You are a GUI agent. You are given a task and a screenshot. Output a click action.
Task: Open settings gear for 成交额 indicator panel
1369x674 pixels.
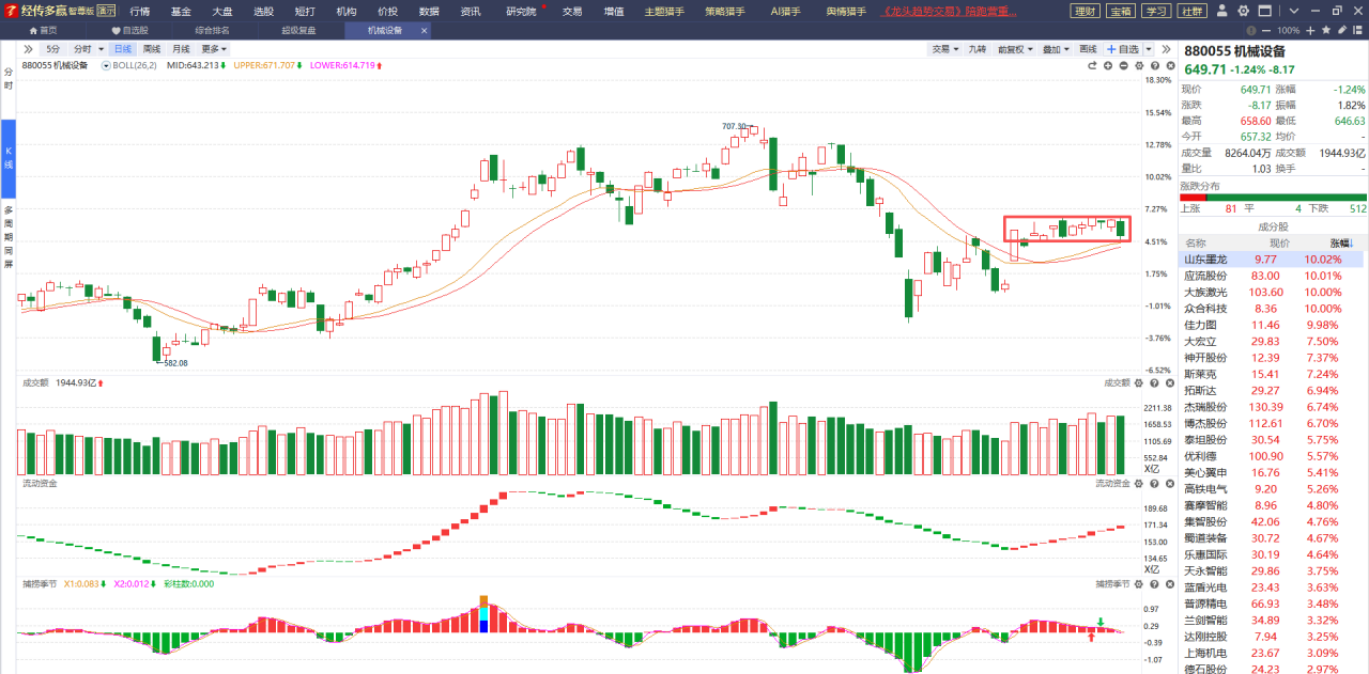click(1138, 383)
